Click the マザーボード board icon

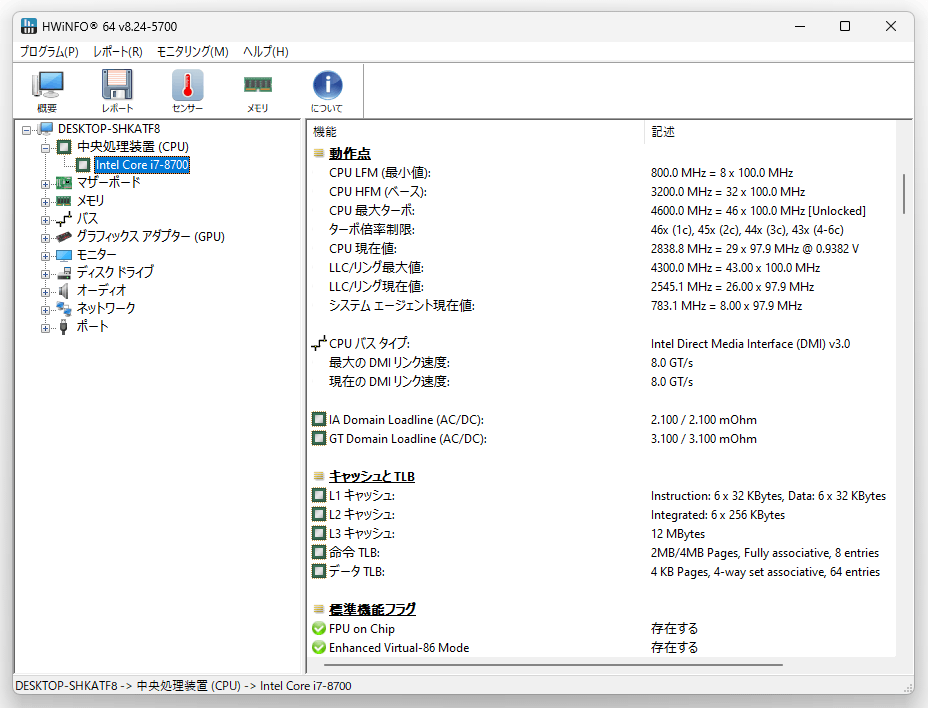pos(64,182)
